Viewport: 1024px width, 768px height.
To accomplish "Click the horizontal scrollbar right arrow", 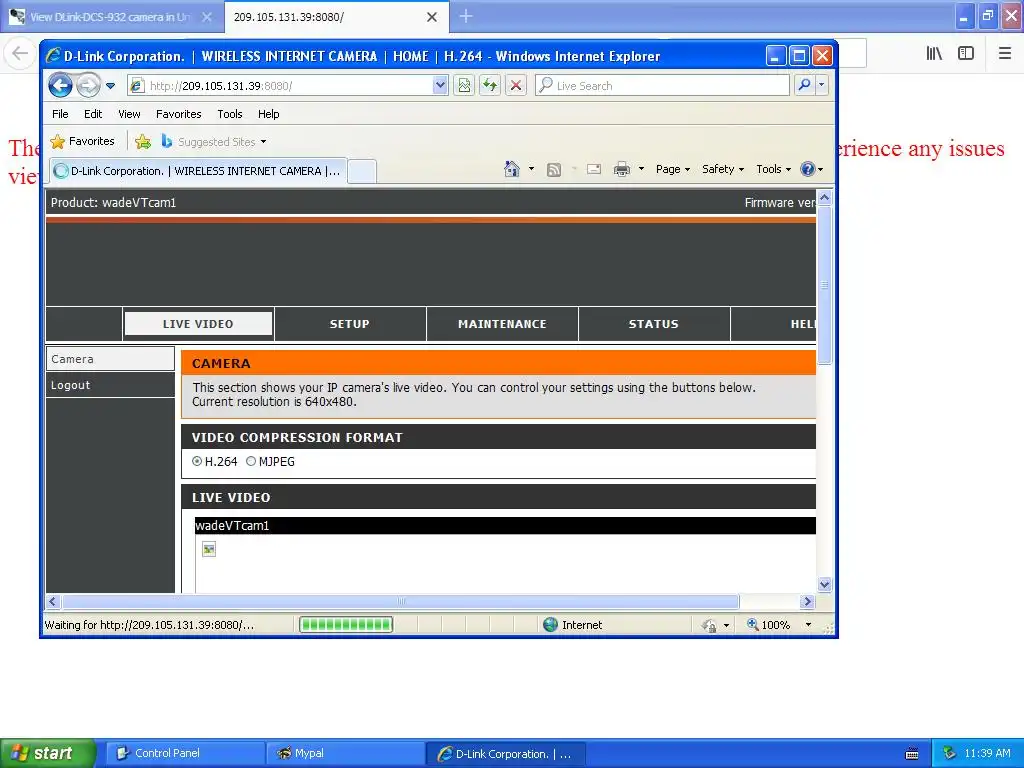I will (807, 601).
